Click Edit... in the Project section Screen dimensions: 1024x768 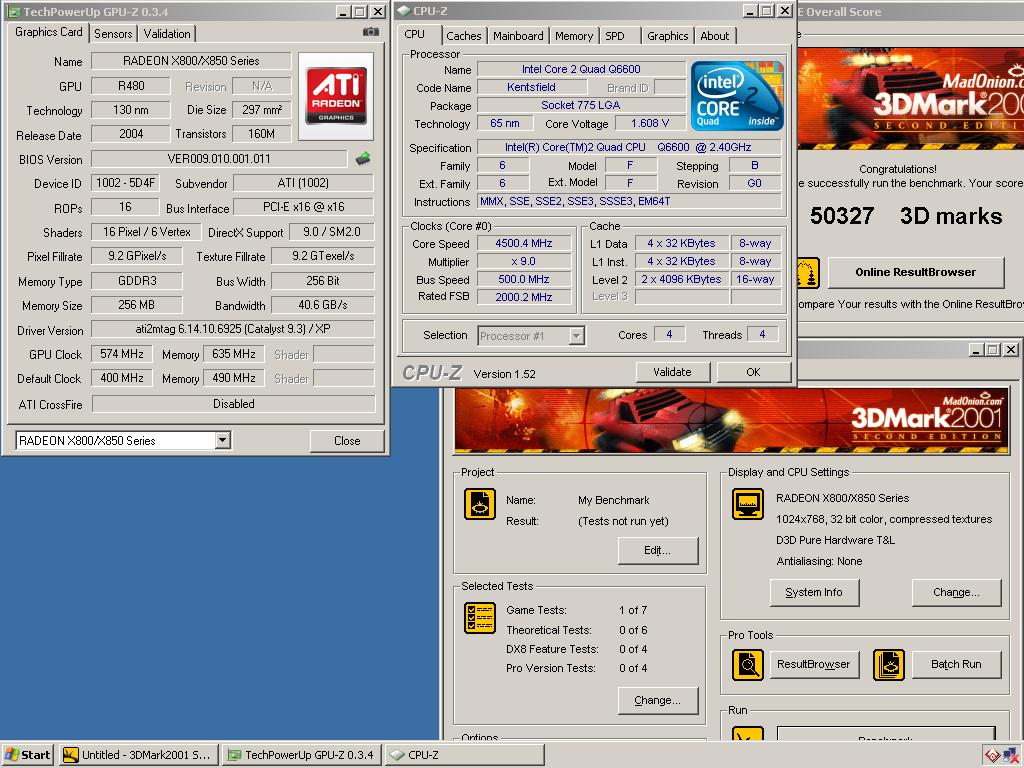(658, 551)
